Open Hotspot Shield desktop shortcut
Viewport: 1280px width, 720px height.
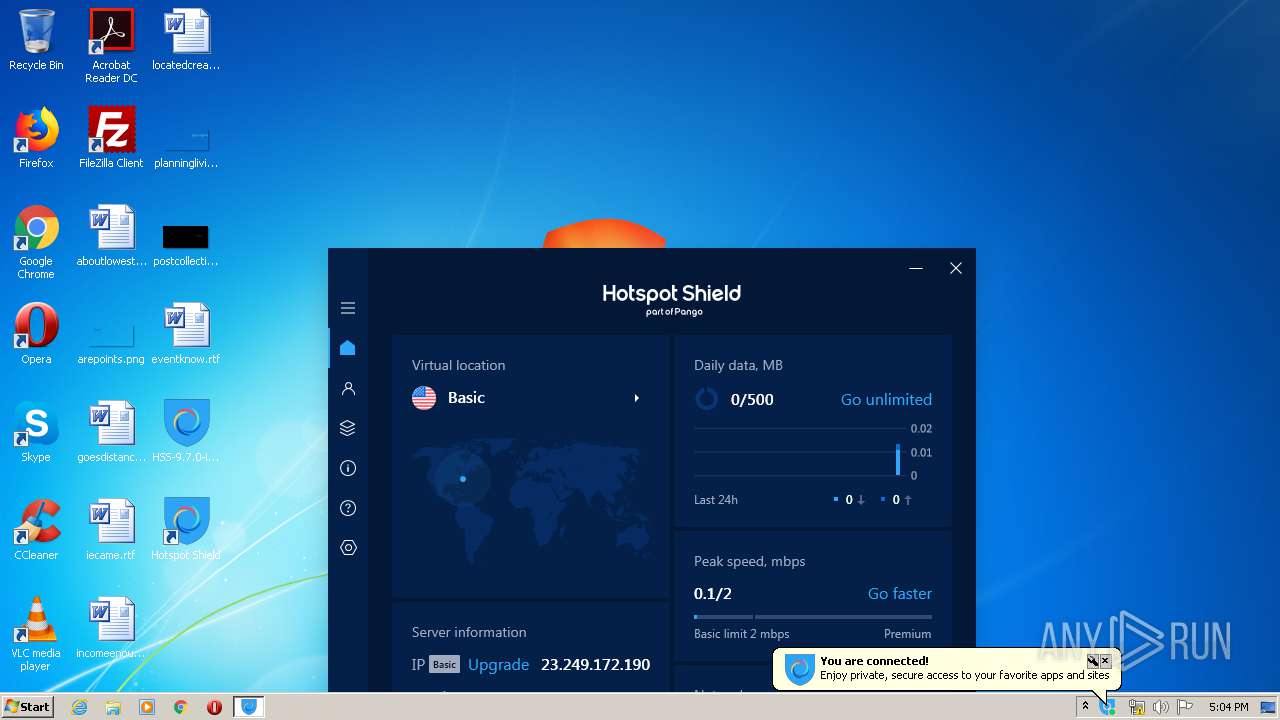click(186, 530)
